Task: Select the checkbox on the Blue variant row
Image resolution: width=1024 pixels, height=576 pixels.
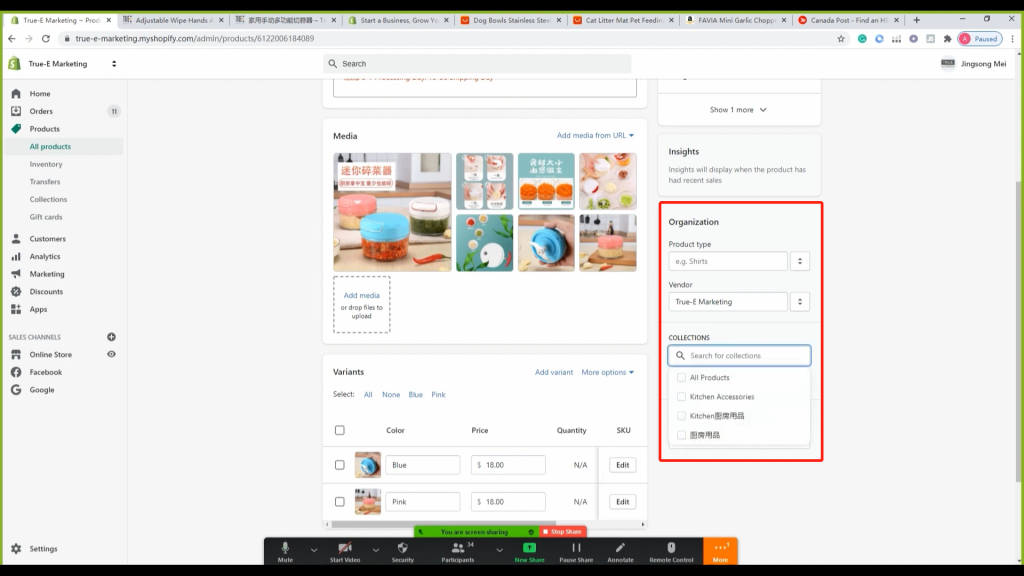Action: tap(341, 464)
